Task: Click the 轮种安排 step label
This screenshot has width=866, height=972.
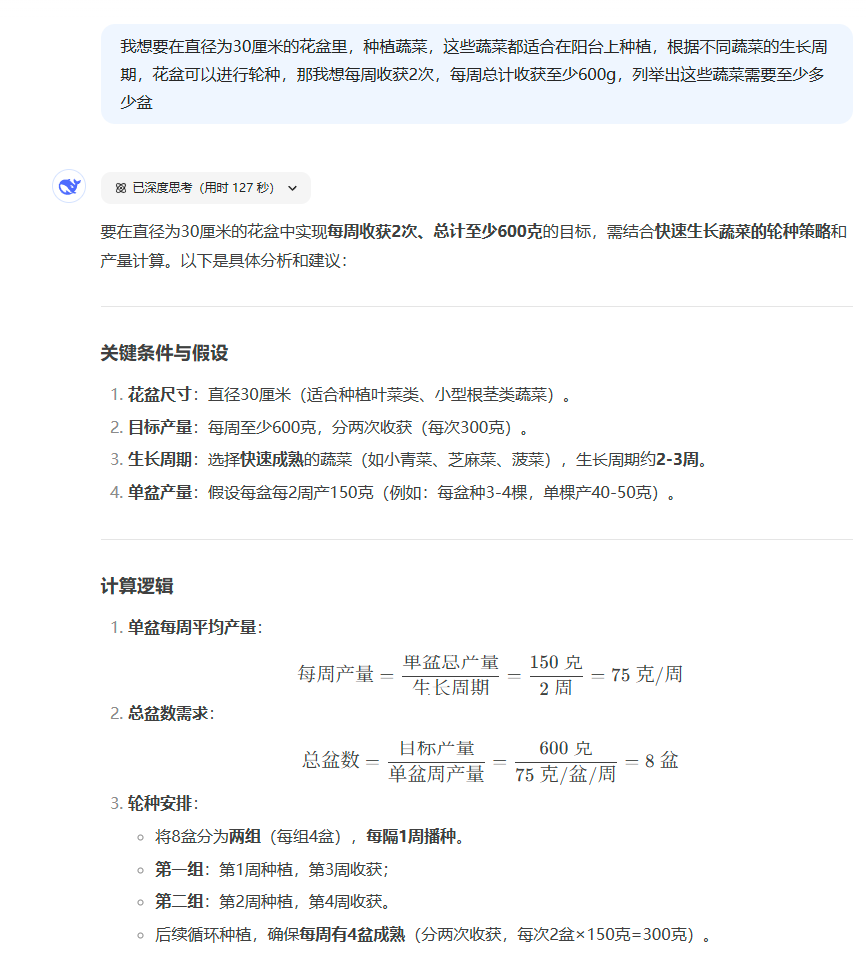Action: pyautogui.click(x=160, y=804)
